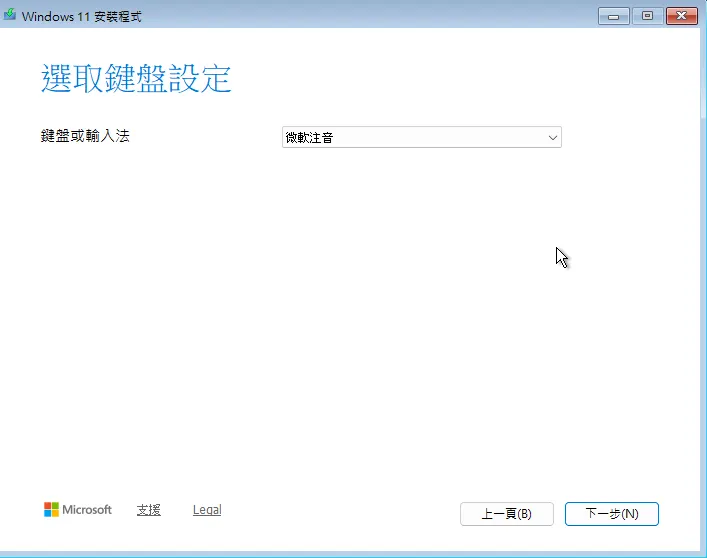Image resolution: width=707 pixels, height=558 pixels.
Task: Close the Windows 11 安裝程式 window
Action: pyautogui.click(x=682, y=16)
